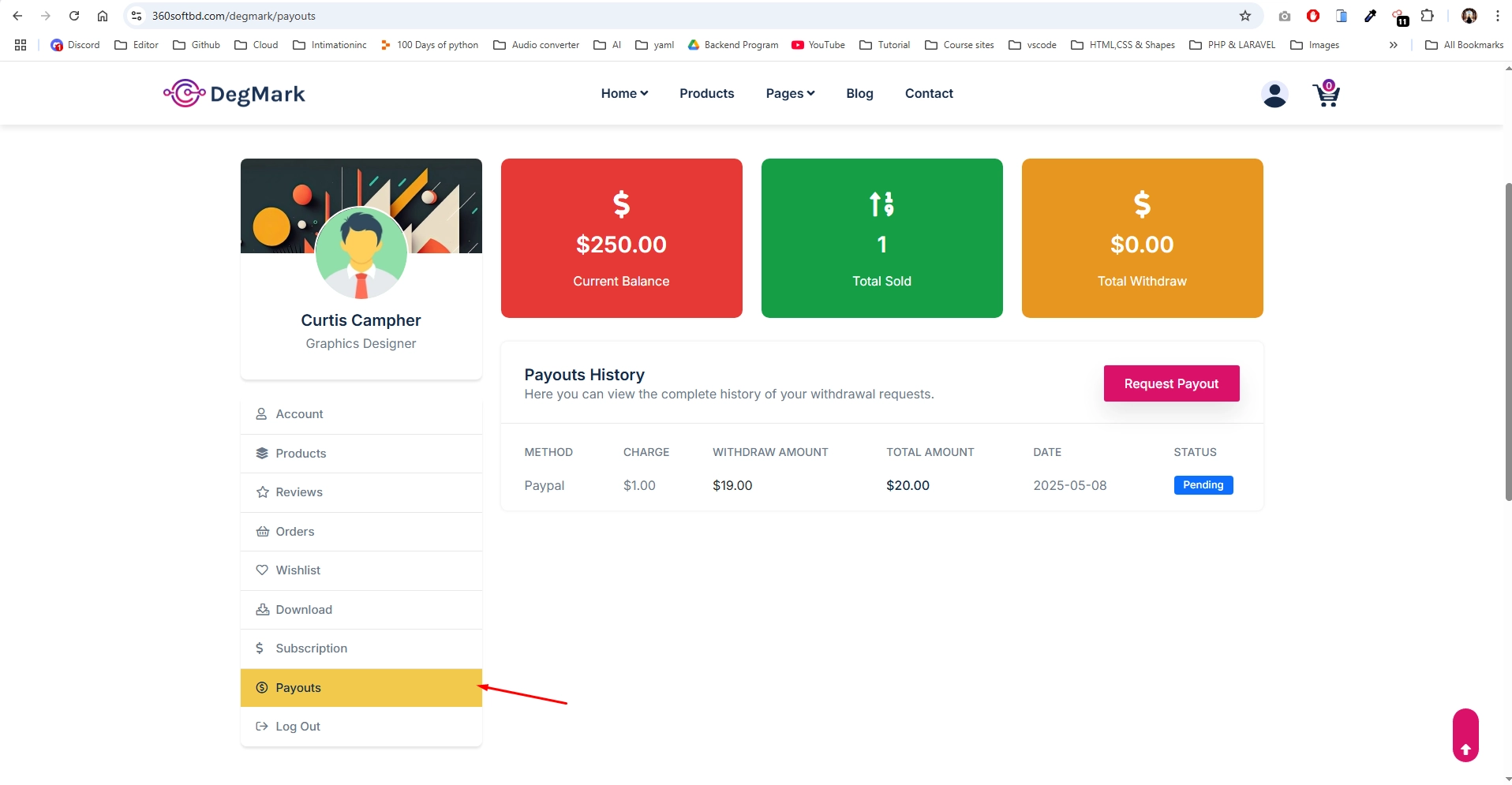Open the apps grid icon

click(x=21, y=45)
